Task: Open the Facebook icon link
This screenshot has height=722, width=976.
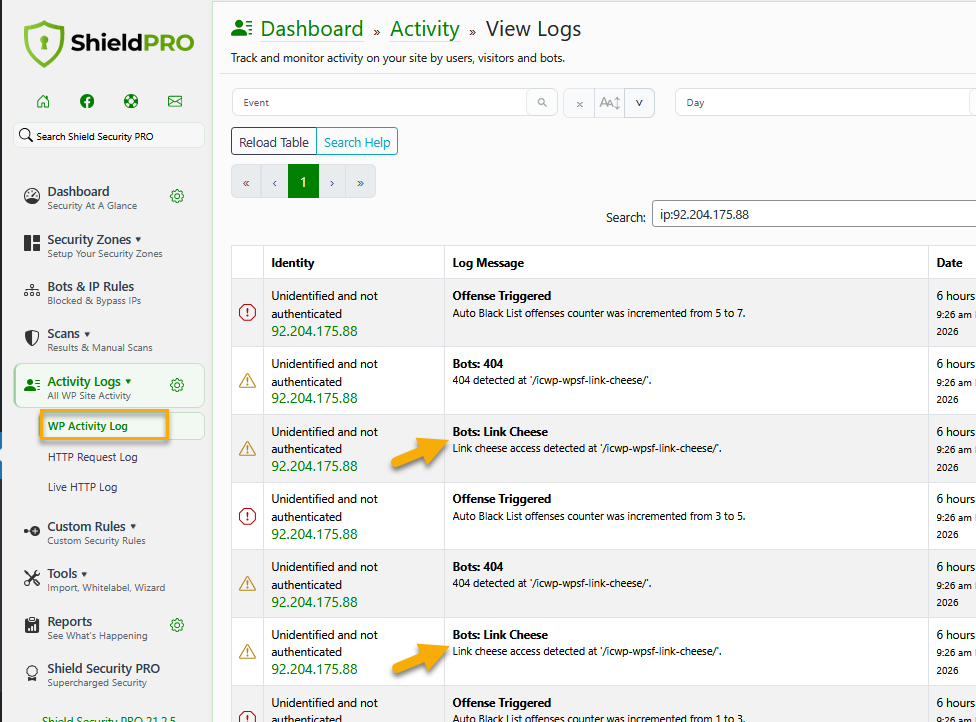Action: pos(87,101)
